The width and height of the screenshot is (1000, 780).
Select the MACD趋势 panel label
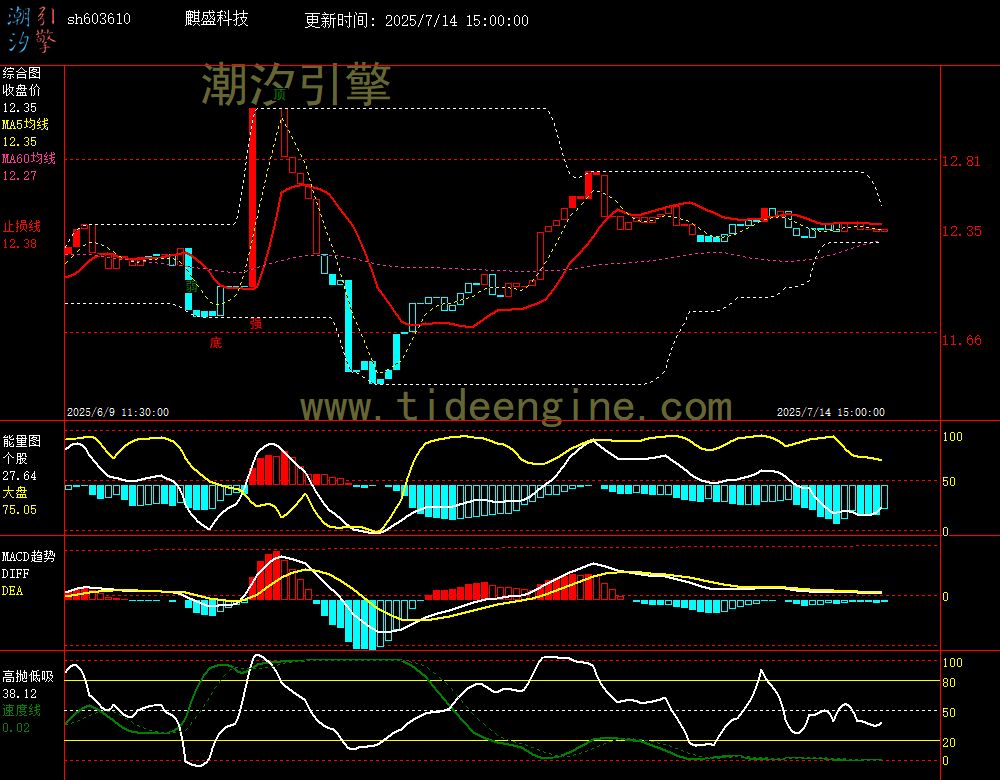click(29, 557)
